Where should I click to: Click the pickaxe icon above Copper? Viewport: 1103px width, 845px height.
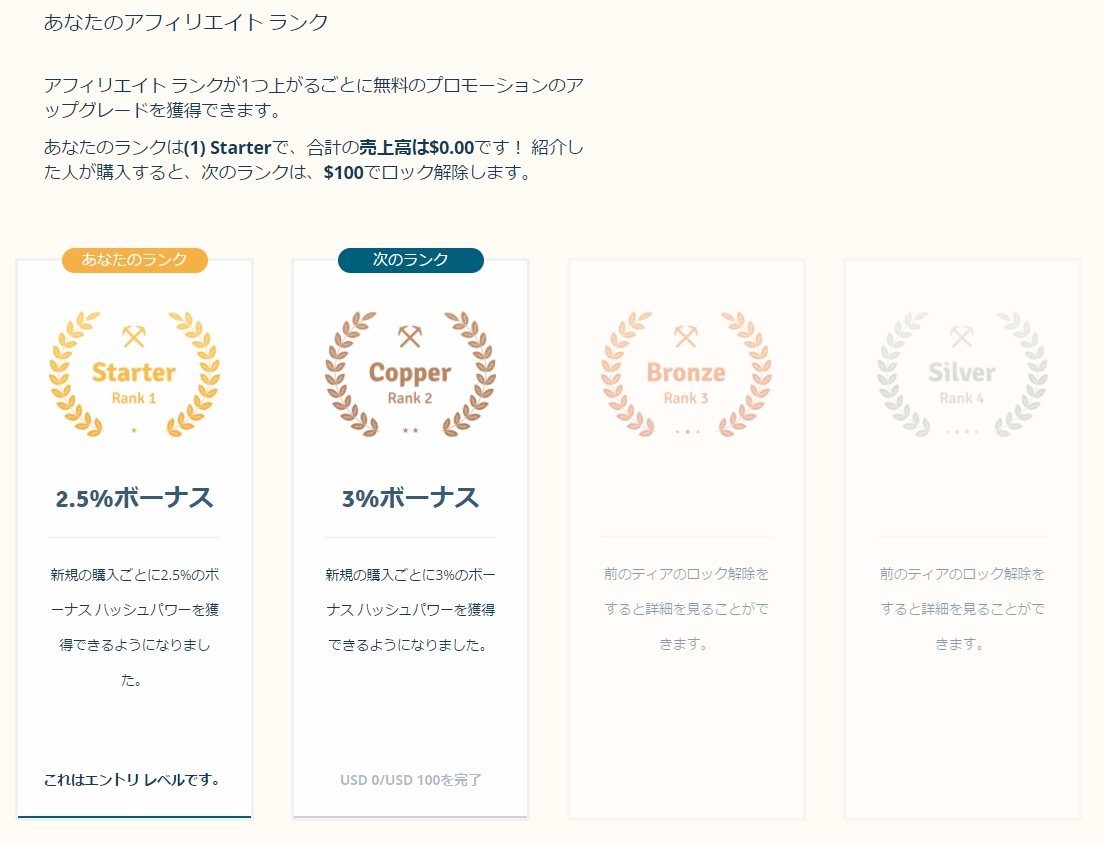tap(410, 336)
